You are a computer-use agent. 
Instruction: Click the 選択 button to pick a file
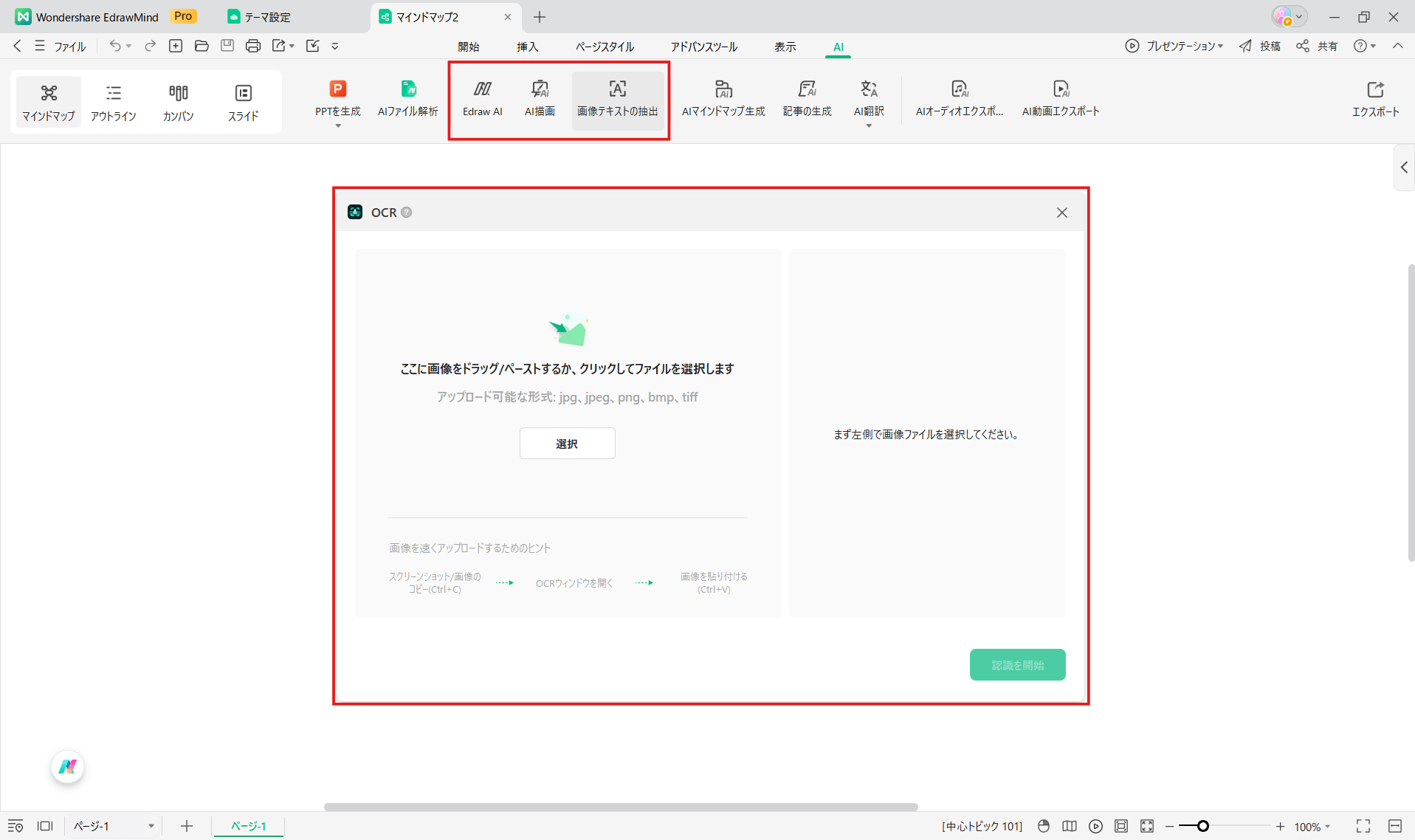[x=567, y=443]
